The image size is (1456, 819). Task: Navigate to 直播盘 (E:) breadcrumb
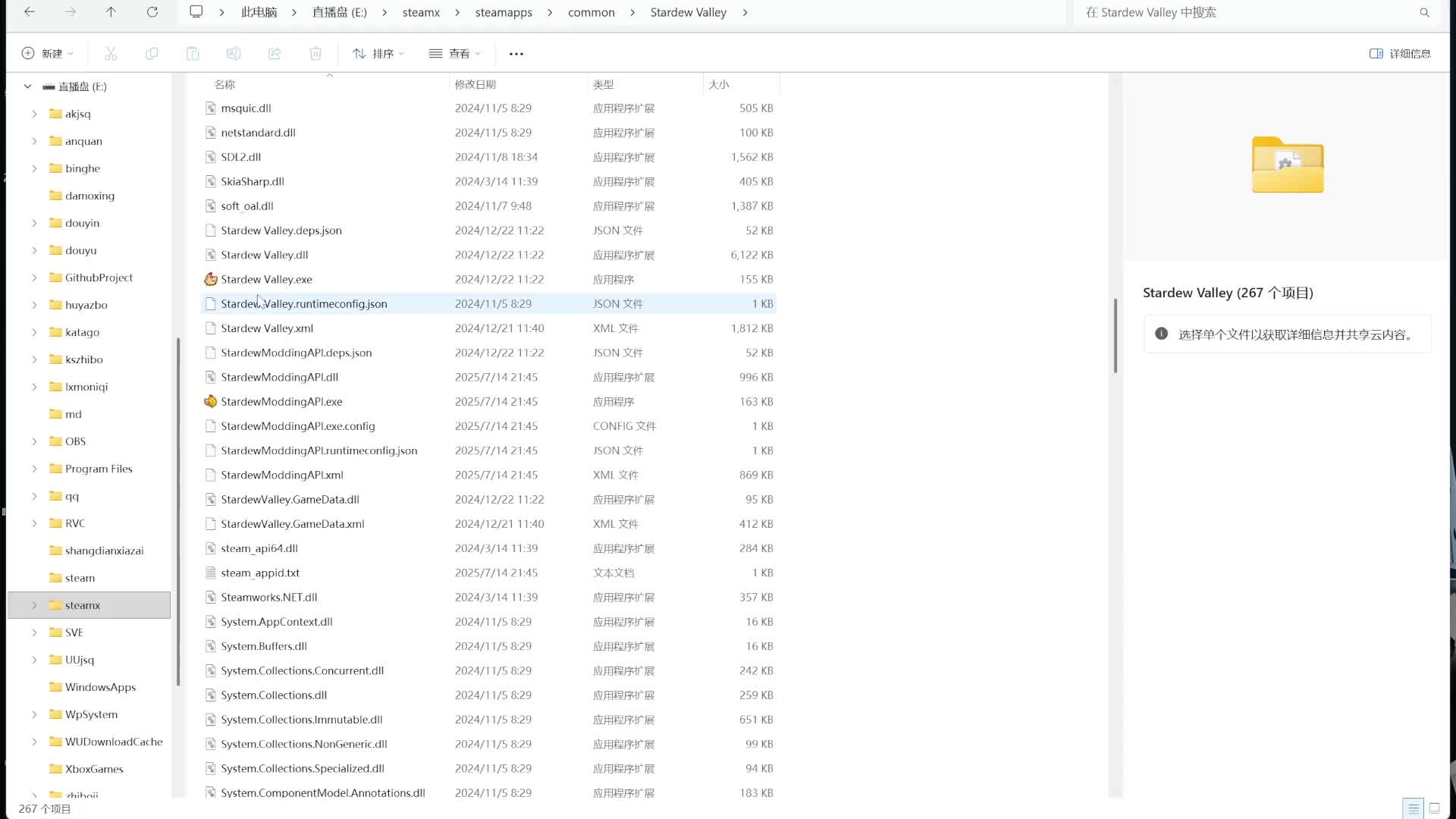(340, 12)
